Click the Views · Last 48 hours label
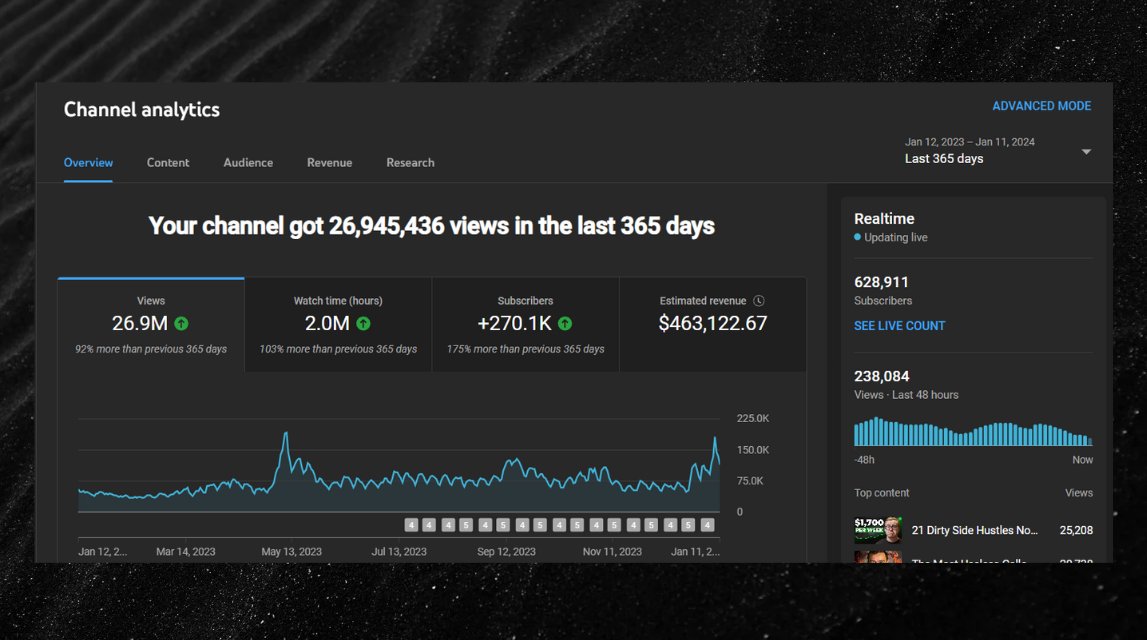Image resolution: width=1147 pixels, height=640 pixels. (906, 395)
